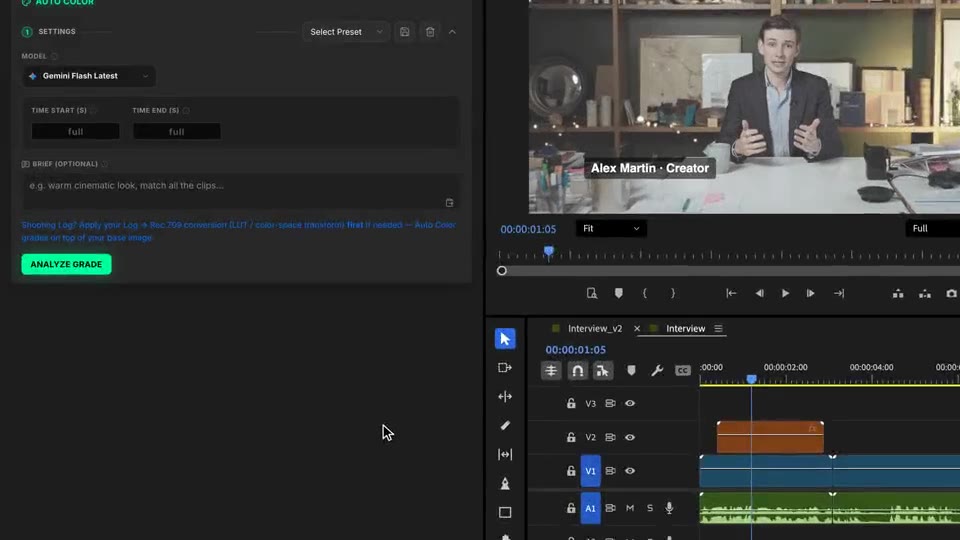Open the Gemini Flash Latest model dropdown
The image size is (960, 540).
[x=89, y=76]
